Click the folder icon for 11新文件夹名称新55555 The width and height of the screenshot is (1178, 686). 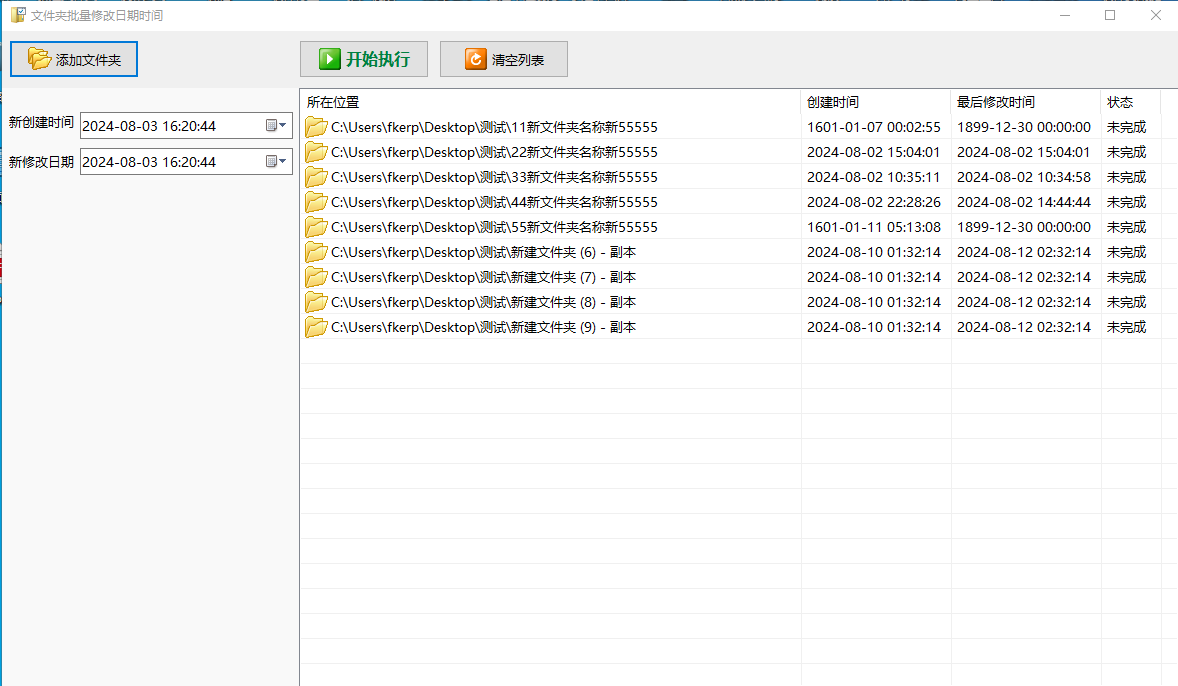(316, 127)
